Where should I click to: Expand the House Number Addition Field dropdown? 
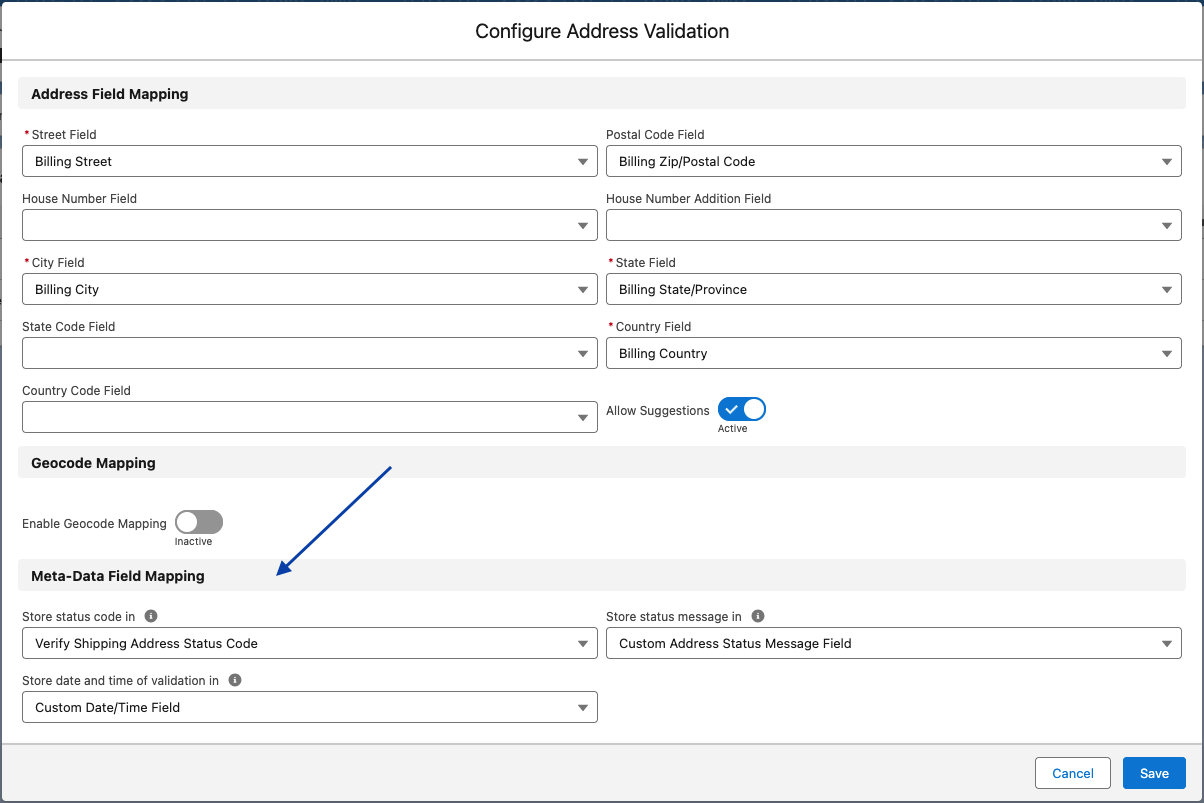point(894,225)
